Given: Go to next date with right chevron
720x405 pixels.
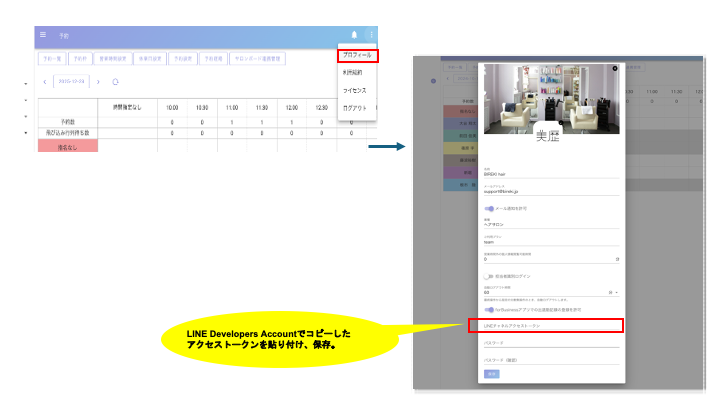Looking at the screenshot, I should pos(98,81).
